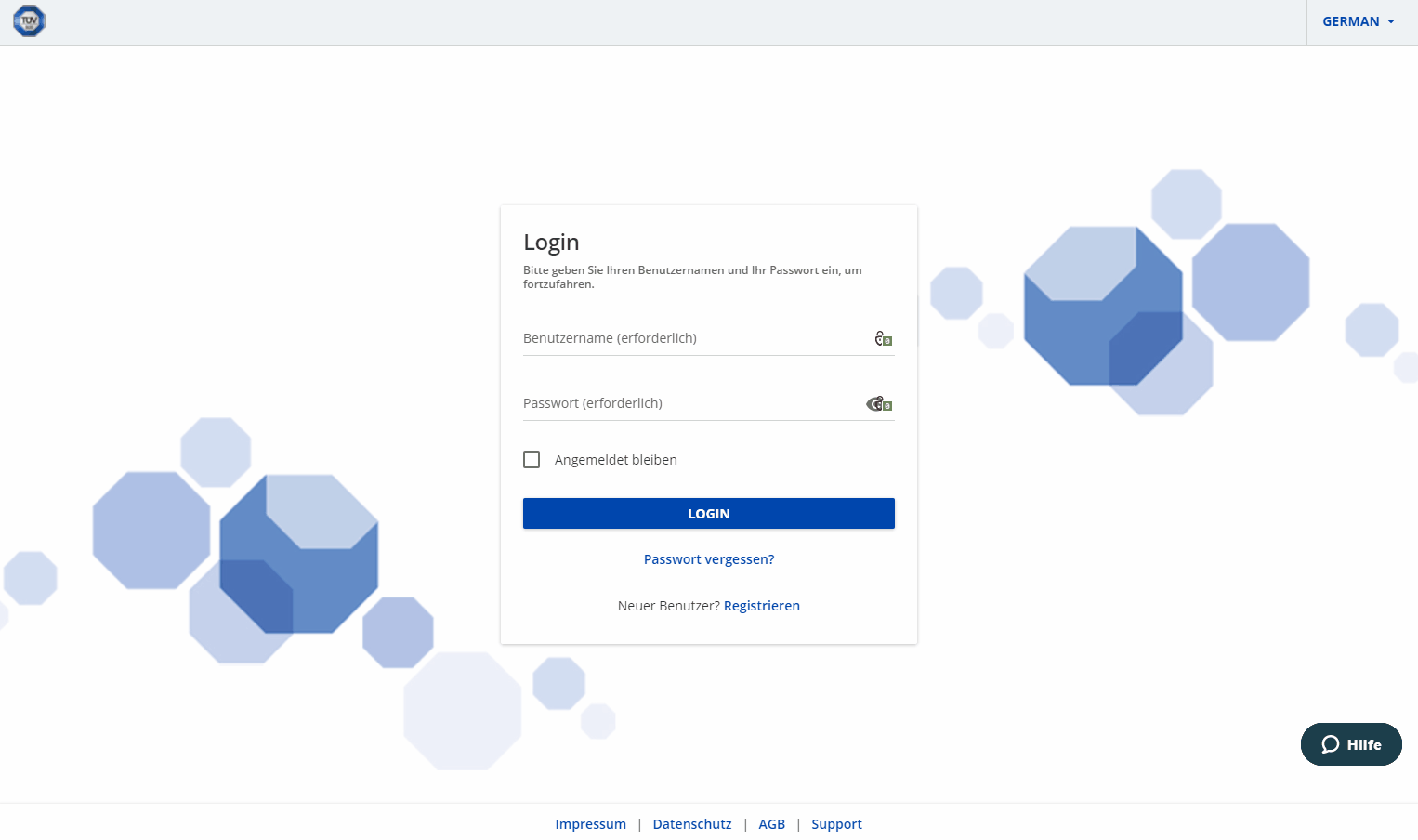Viewport: 1418px width, 840px height.
Task: Open the Support footer link
Action: pos(836,824)
